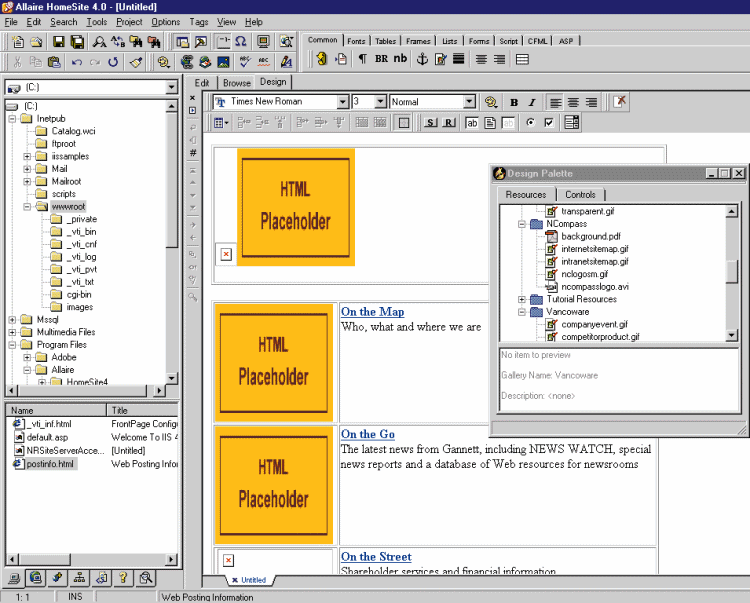Screen dimensions: 750x603
Task: Insert an anchor tag
Action: (422, 59)
